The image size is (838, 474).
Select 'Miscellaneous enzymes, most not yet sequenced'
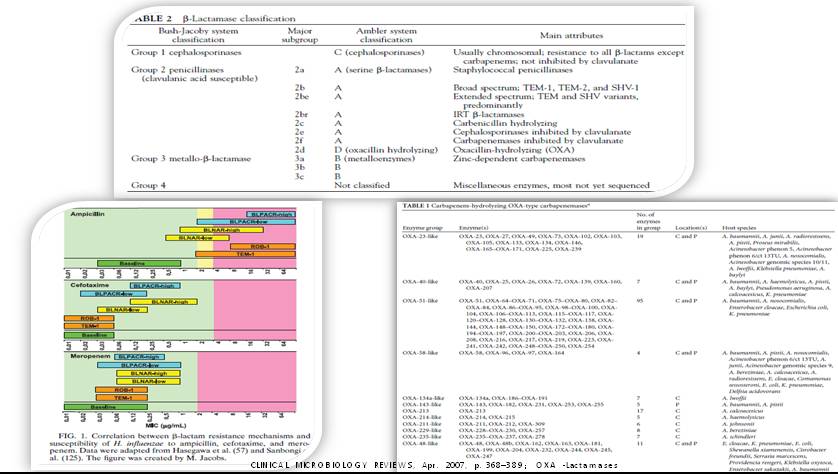click(551, 185)
